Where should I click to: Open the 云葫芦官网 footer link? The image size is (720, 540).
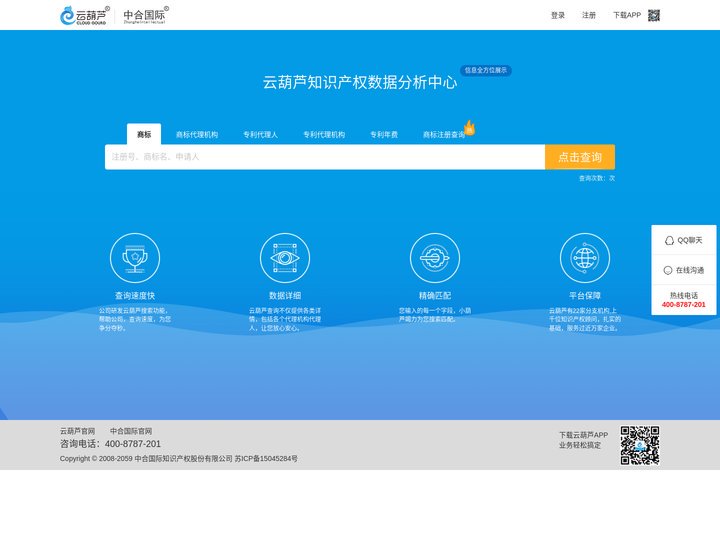pos(77,431)
